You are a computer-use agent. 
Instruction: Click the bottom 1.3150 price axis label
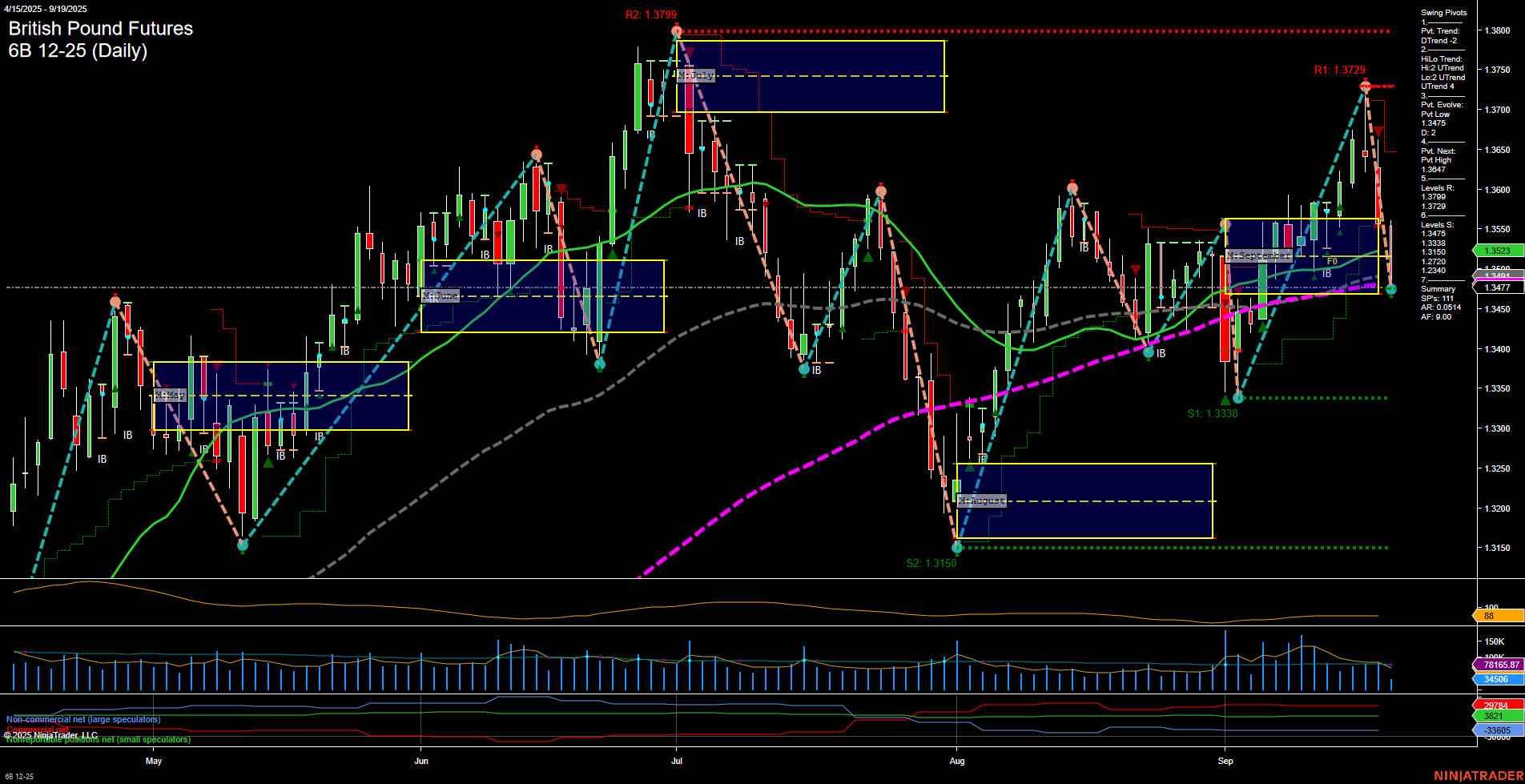[x=1497, y=549]
